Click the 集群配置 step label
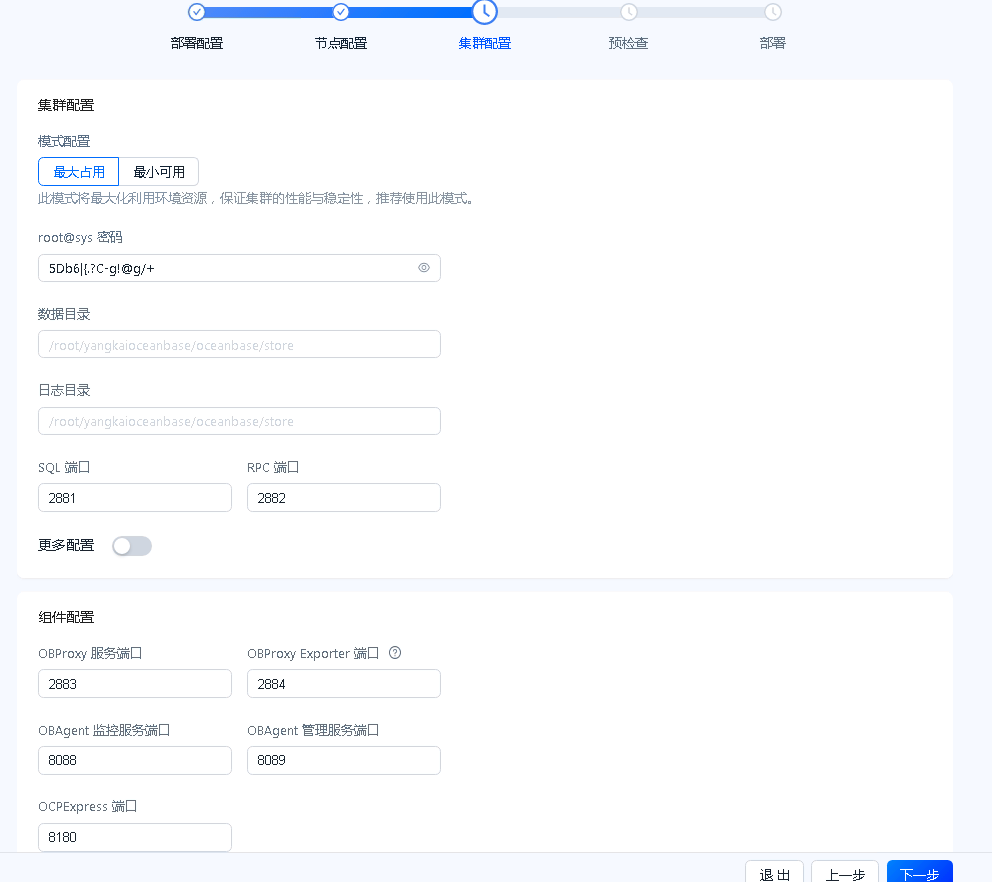This screenshot has height=882, width=992. (485, 43)
